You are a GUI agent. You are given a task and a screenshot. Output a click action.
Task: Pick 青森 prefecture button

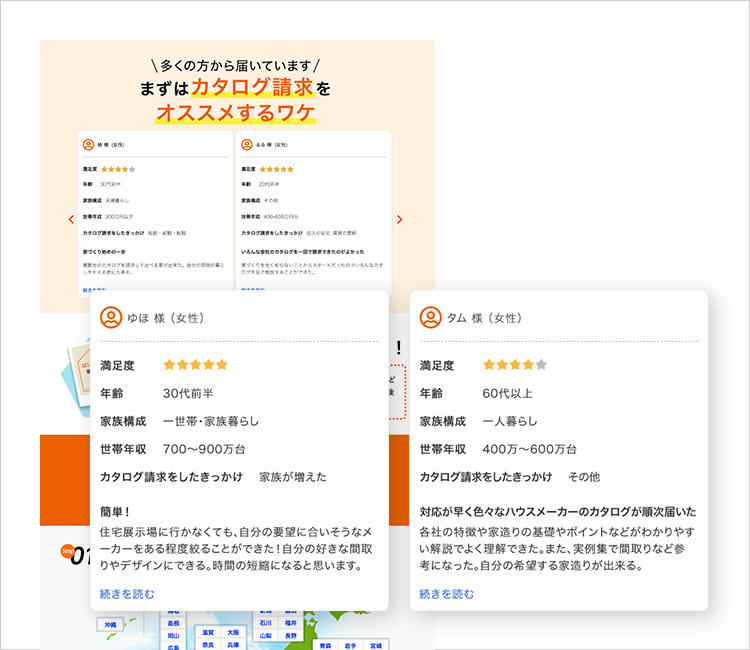[x=325, y=646]
